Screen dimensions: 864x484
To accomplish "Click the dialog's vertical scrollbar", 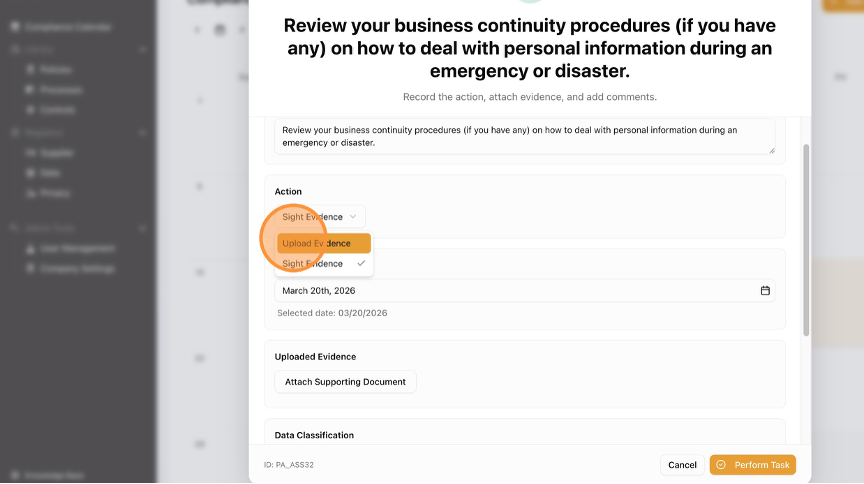I will pyautogui.click(x=806, y=240).
